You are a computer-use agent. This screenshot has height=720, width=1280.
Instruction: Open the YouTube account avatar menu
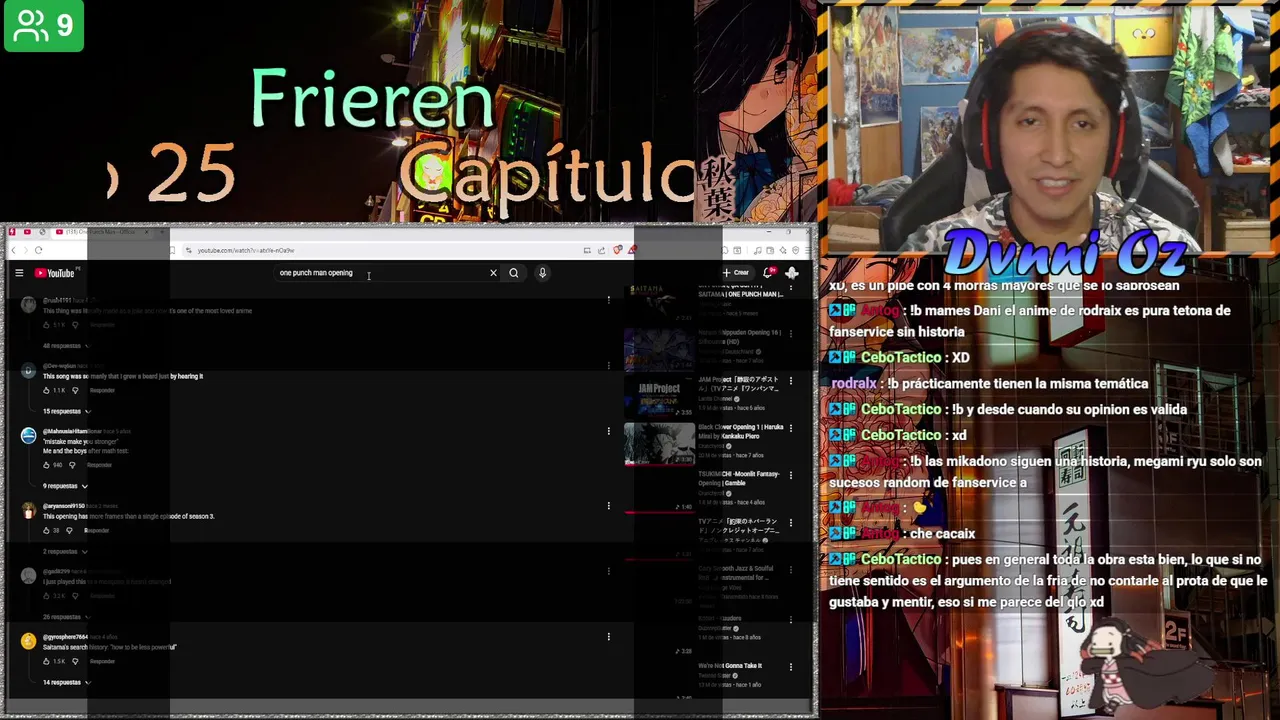coord(792,272)
